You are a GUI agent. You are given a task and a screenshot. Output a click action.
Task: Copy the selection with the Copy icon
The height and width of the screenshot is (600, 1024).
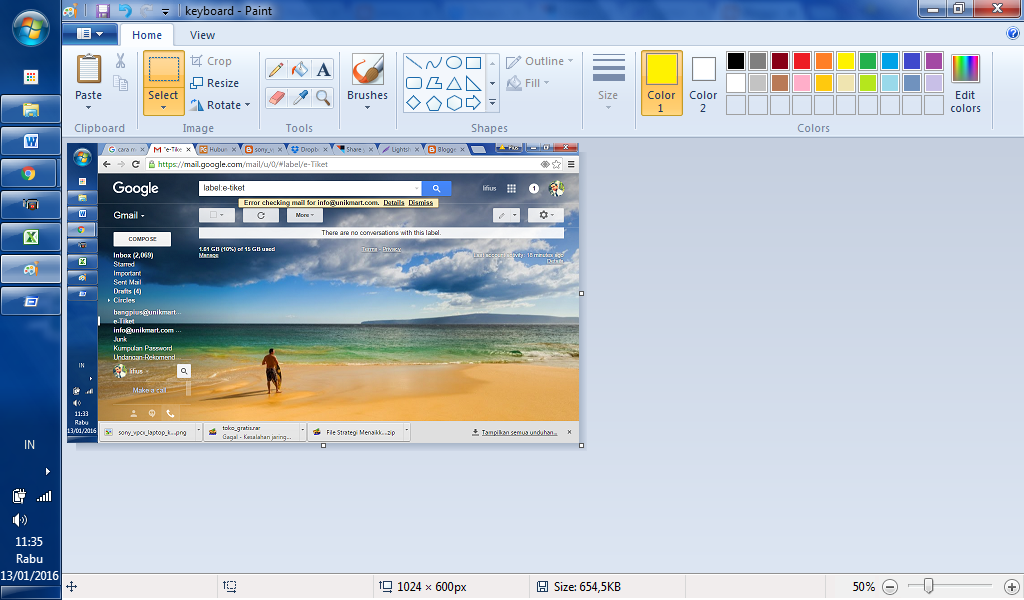[120, 83]
